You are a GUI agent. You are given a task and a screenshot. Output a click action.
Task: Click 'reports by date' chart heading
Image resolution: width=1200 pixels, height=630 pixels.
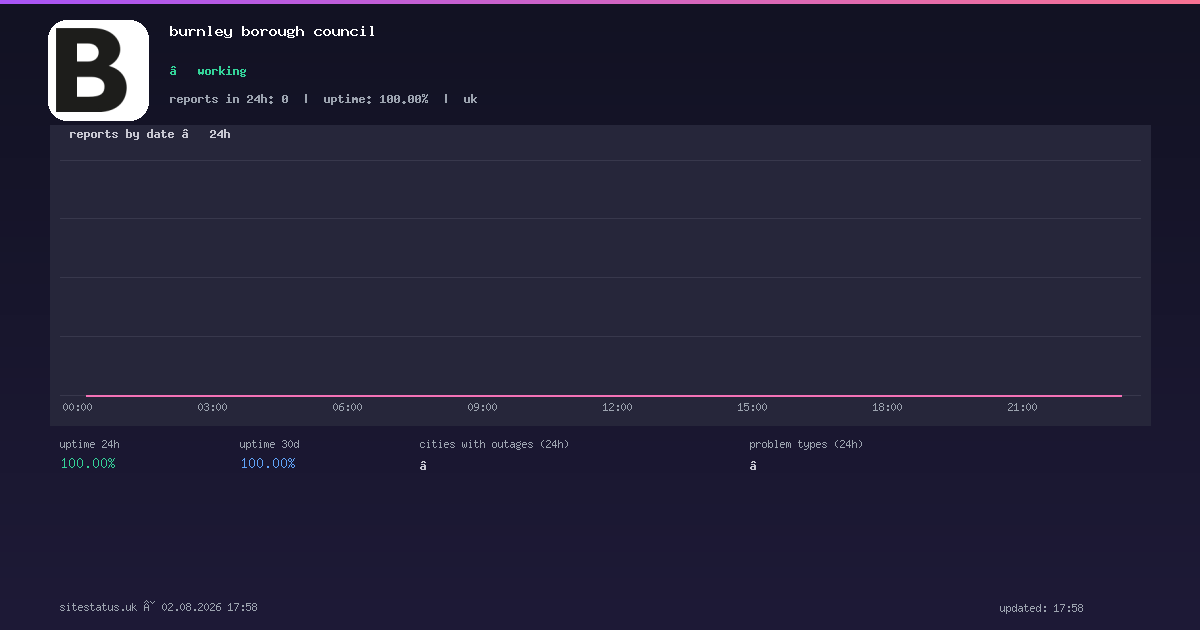122,134
